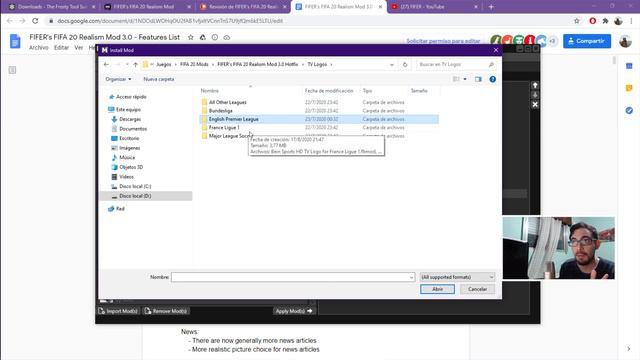Click the search box for TV Logos
The width and height of the screenshot is (640, 360).
tap(456, 64)
